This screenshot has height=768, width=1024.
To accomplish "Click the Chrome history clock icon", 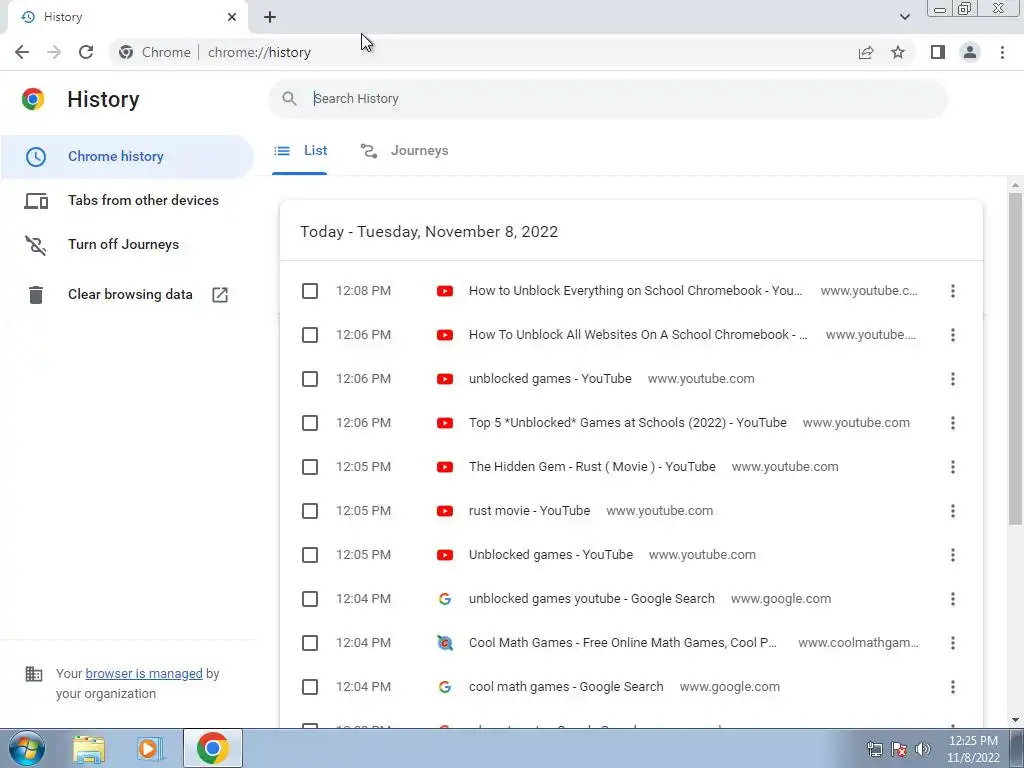I will point(36,157).
